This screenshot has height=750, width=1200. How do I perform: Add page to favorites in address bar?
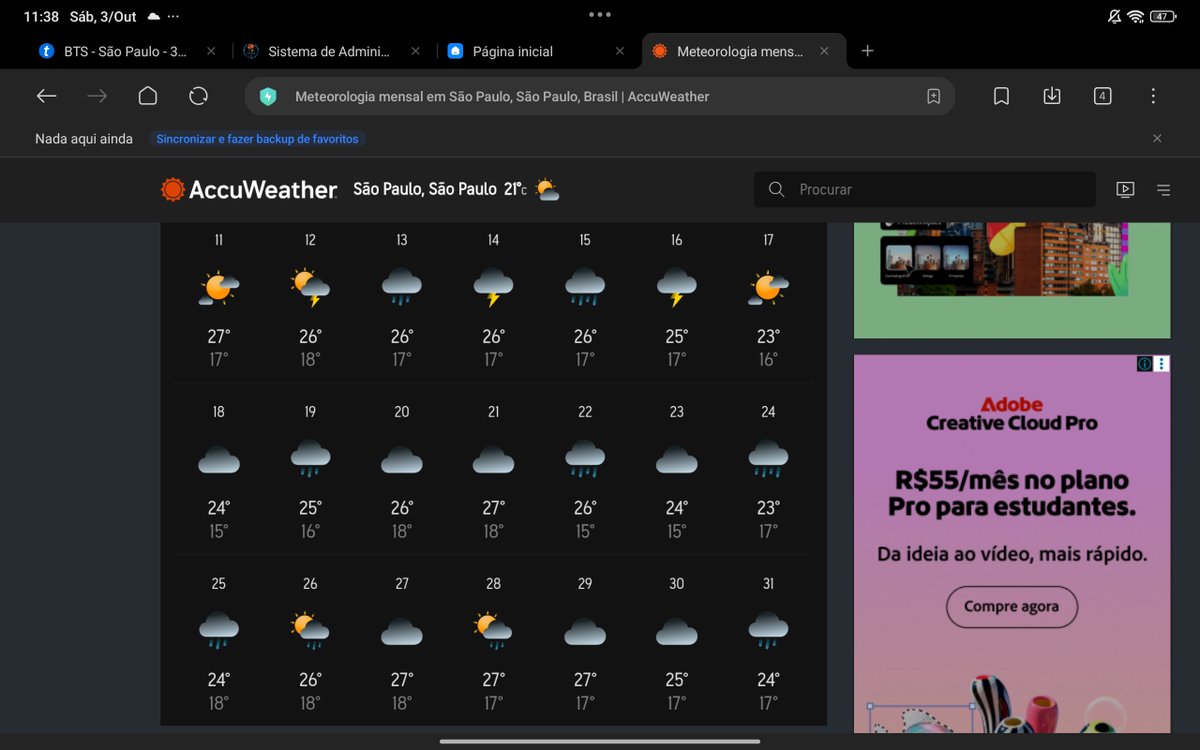click(x=933, y=96)
